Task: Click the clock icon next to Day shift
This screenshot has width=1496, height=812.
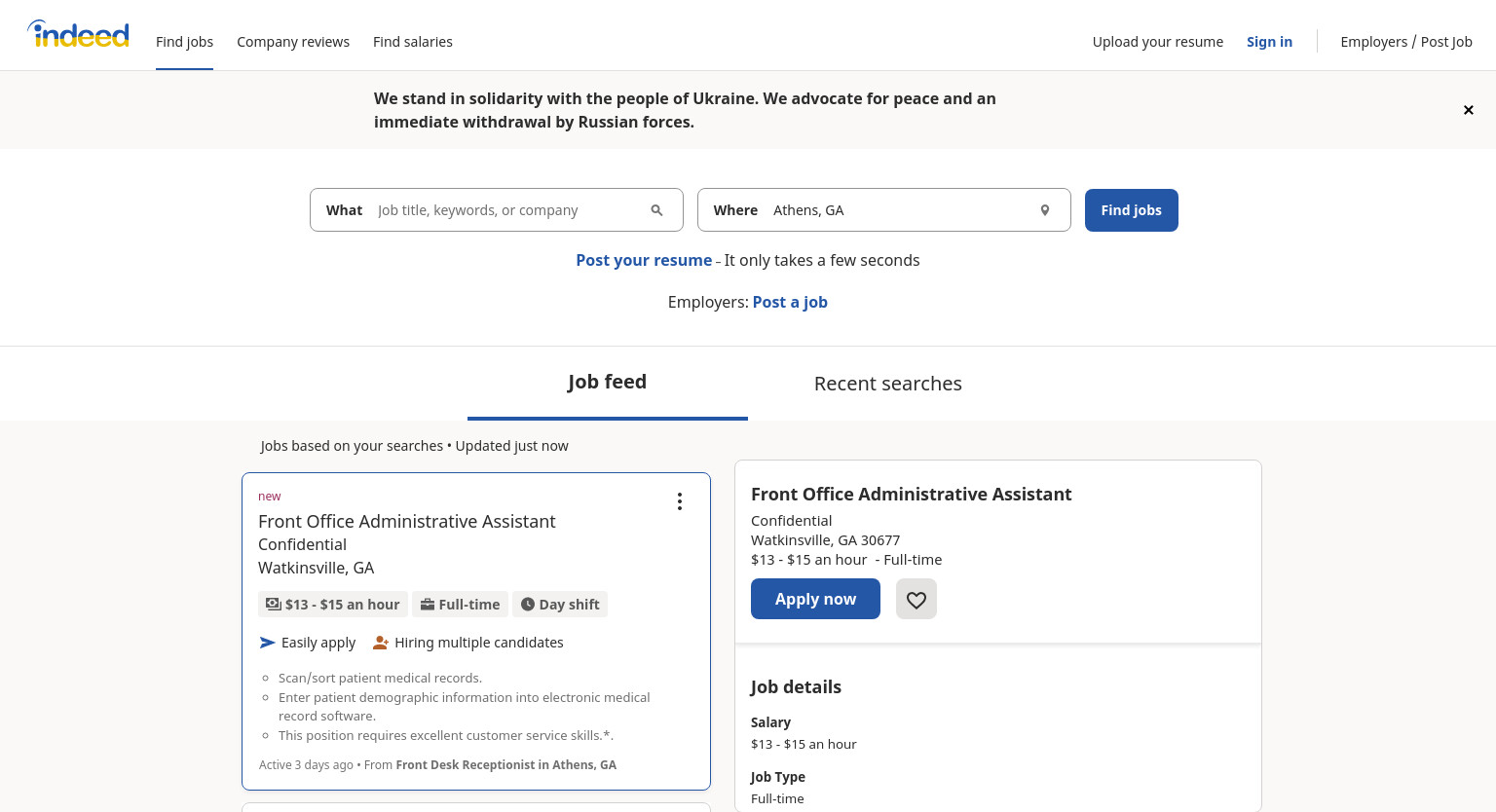Action: (527, 605)
